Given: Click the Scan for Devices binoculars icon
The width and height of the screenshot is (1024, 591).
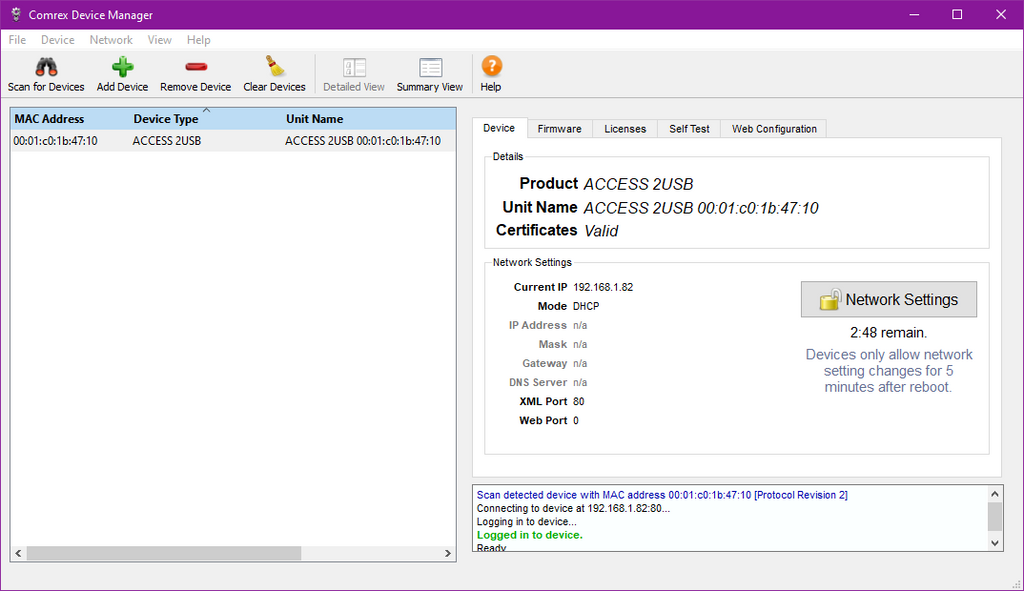Looking at the screenshot, I should coord(46,67).
